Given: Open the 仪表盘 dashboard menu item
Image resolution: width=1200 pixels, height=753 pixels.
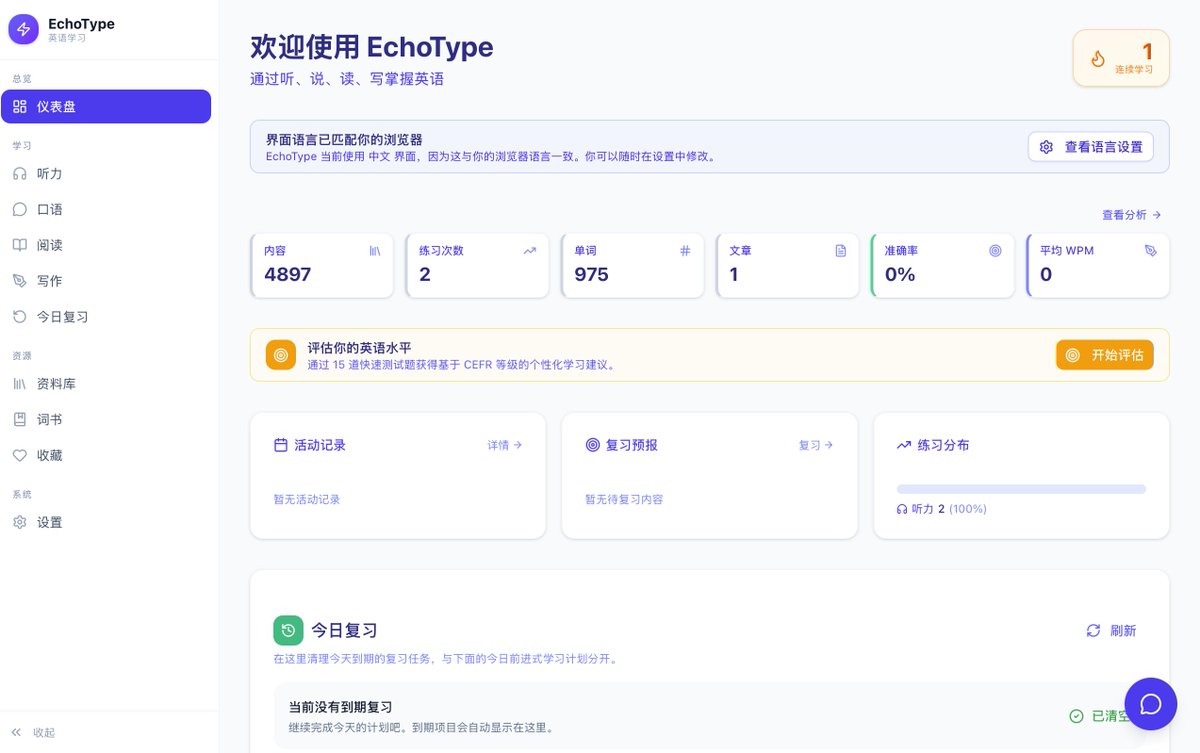Looking at the screenshot, I should pyautogui.click(x=106, y=106).
